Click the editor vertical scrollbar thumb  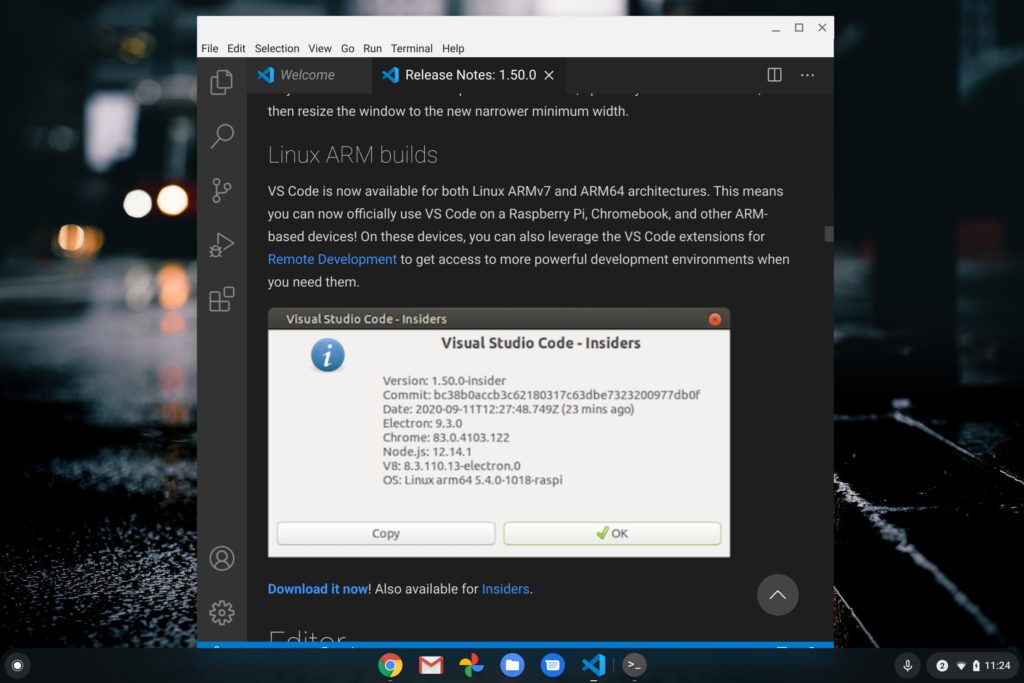coord(829,234)
